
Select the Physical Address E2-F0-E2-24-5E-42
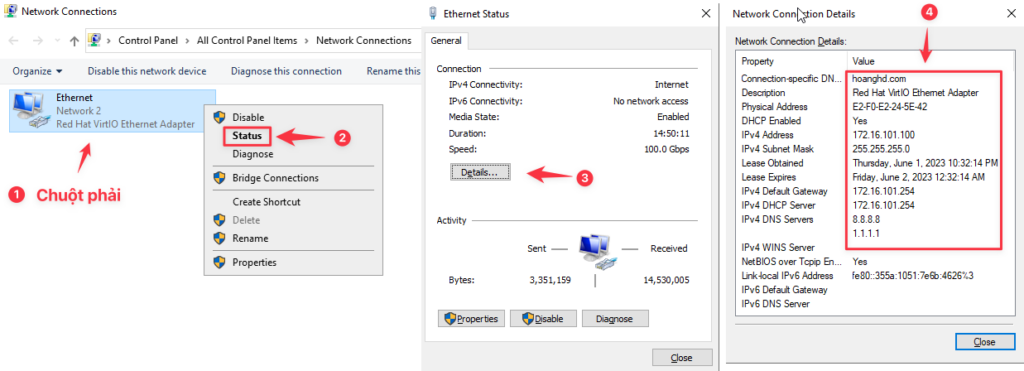(x=888, y=106)
